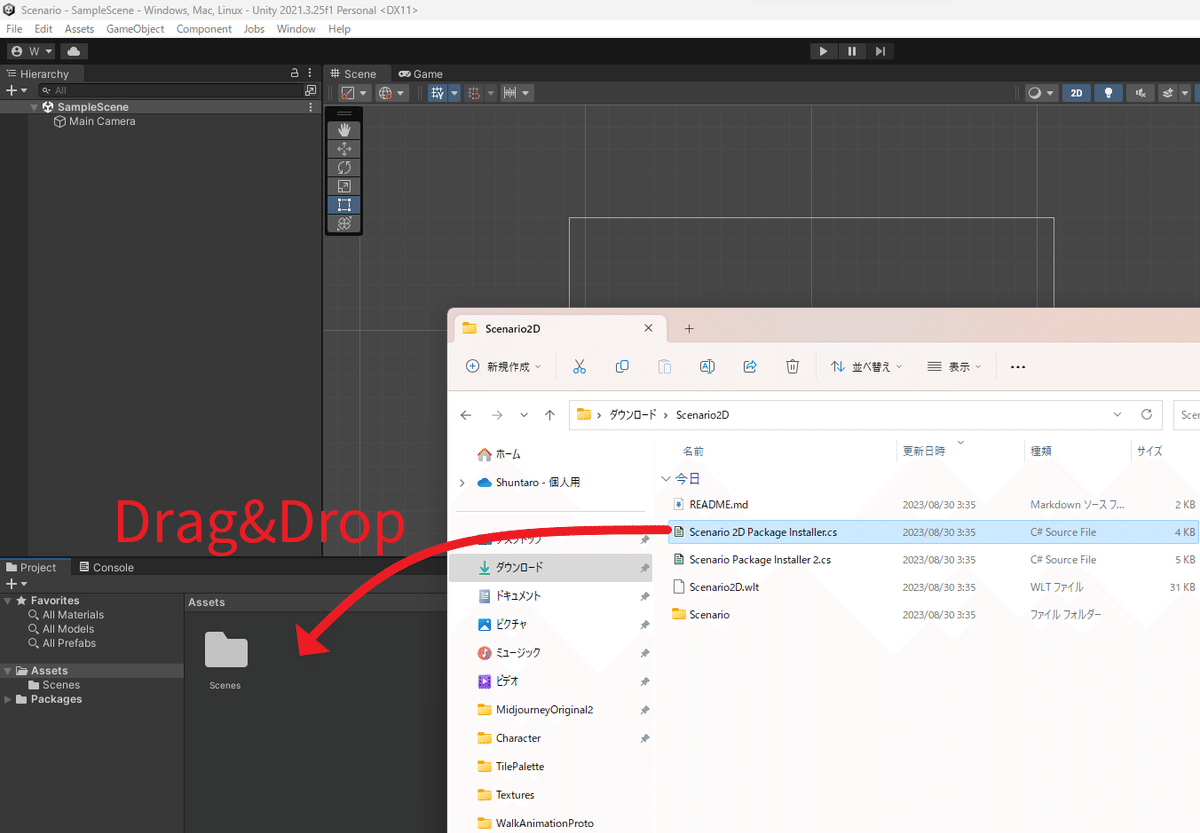The image size is (1200, 833).
Task: Collapse the SampleScene tree node
Action: point(34,107)
